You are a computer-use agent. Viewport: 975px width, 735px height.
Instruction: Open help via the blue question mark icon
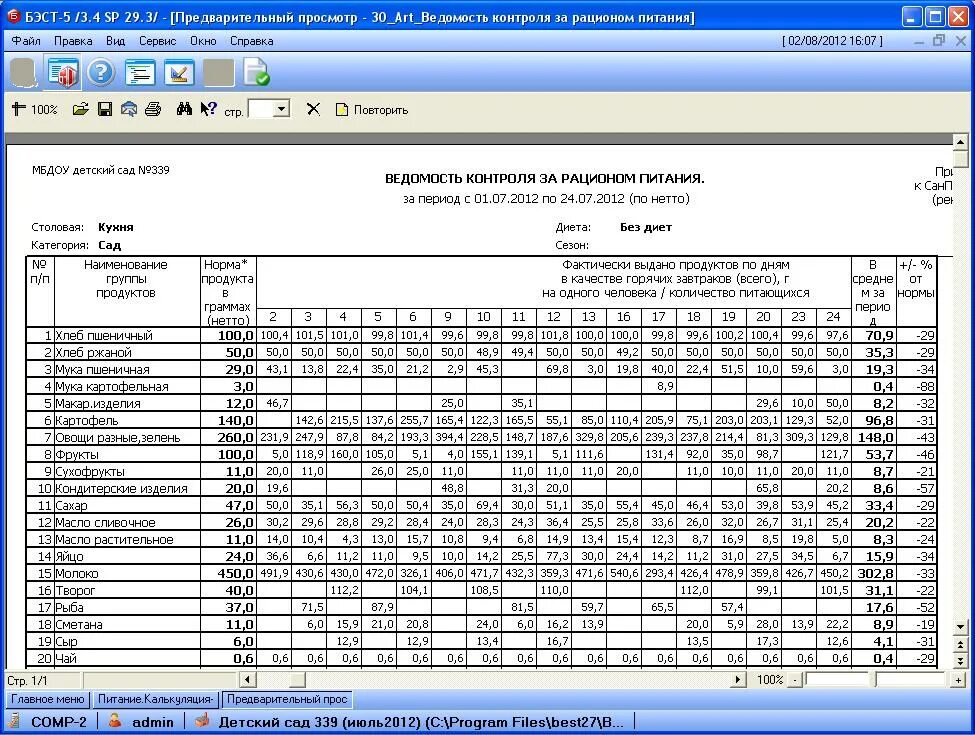(x=101, y=73)
